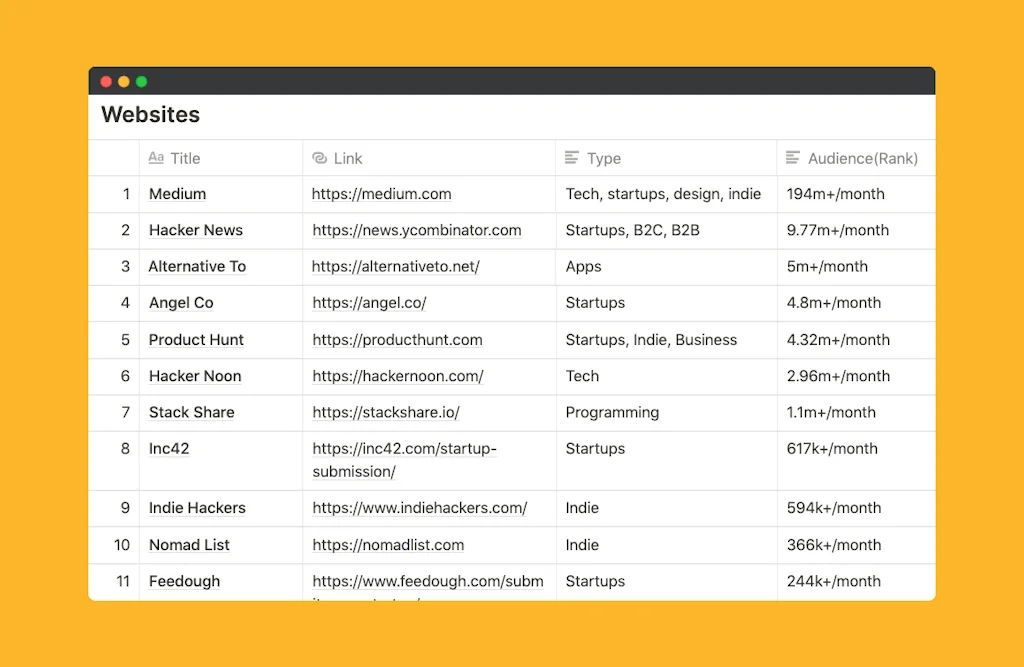Open the producthunt.com link
The height and width of the screenshot is (667, 1024).
point(396,339)
